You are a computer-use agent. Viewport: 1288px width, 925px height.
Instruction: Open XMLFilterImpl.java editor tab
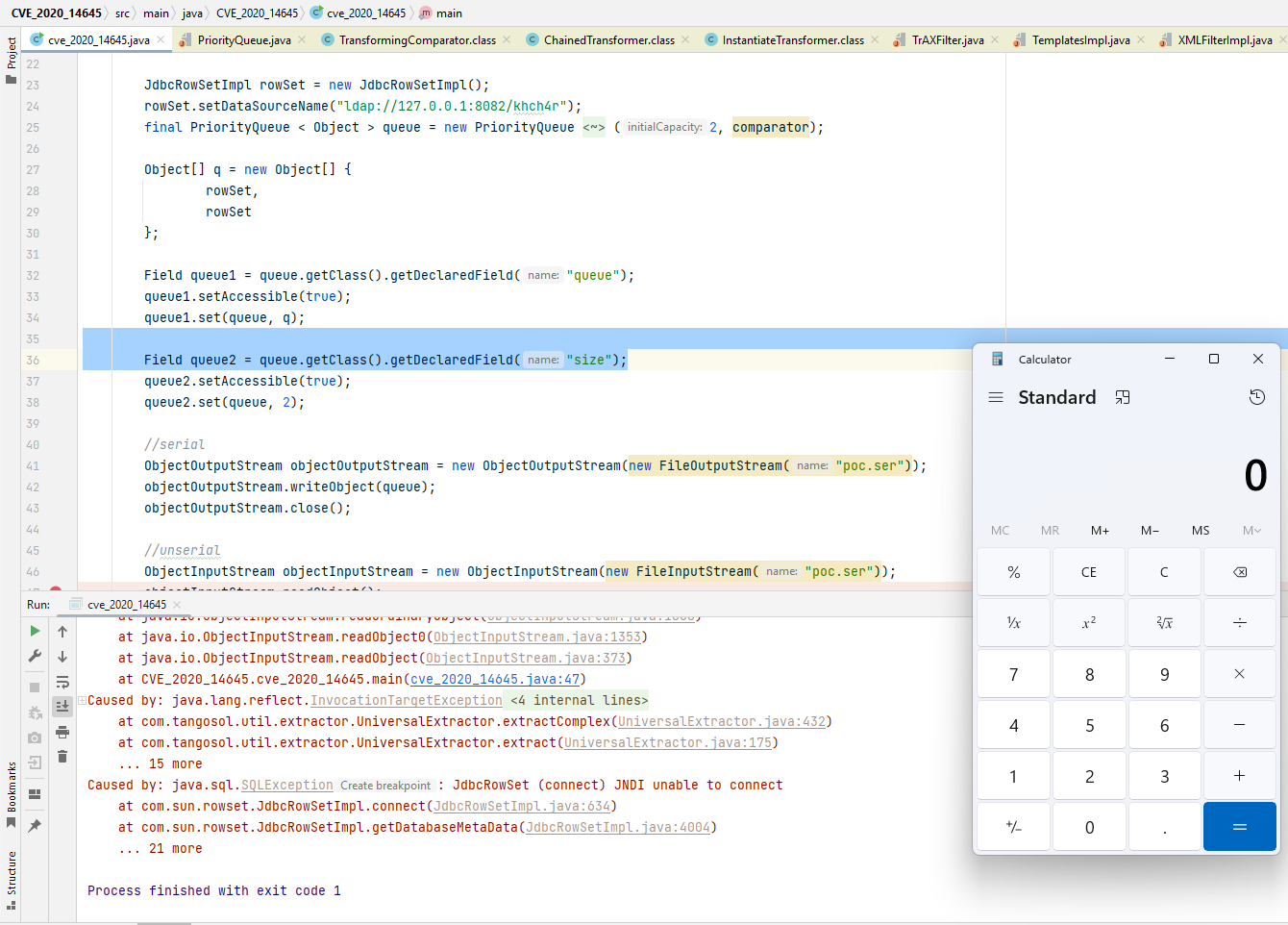(1225, 39)
